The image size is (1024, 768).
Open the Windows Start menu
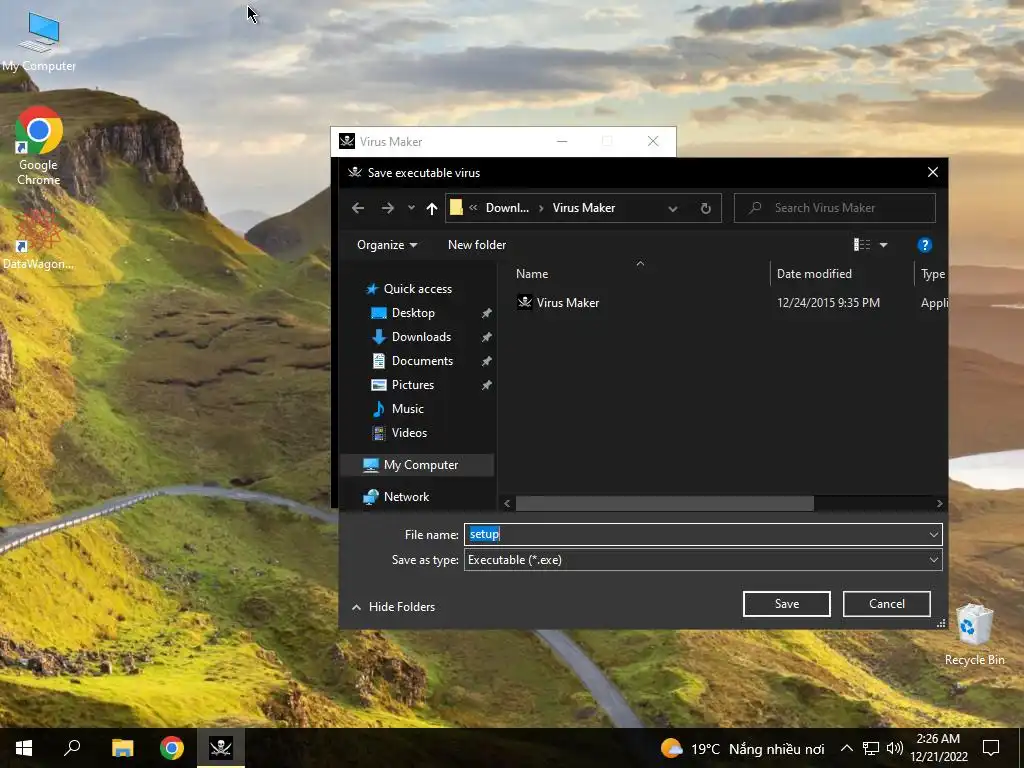[x=24, y=748]
